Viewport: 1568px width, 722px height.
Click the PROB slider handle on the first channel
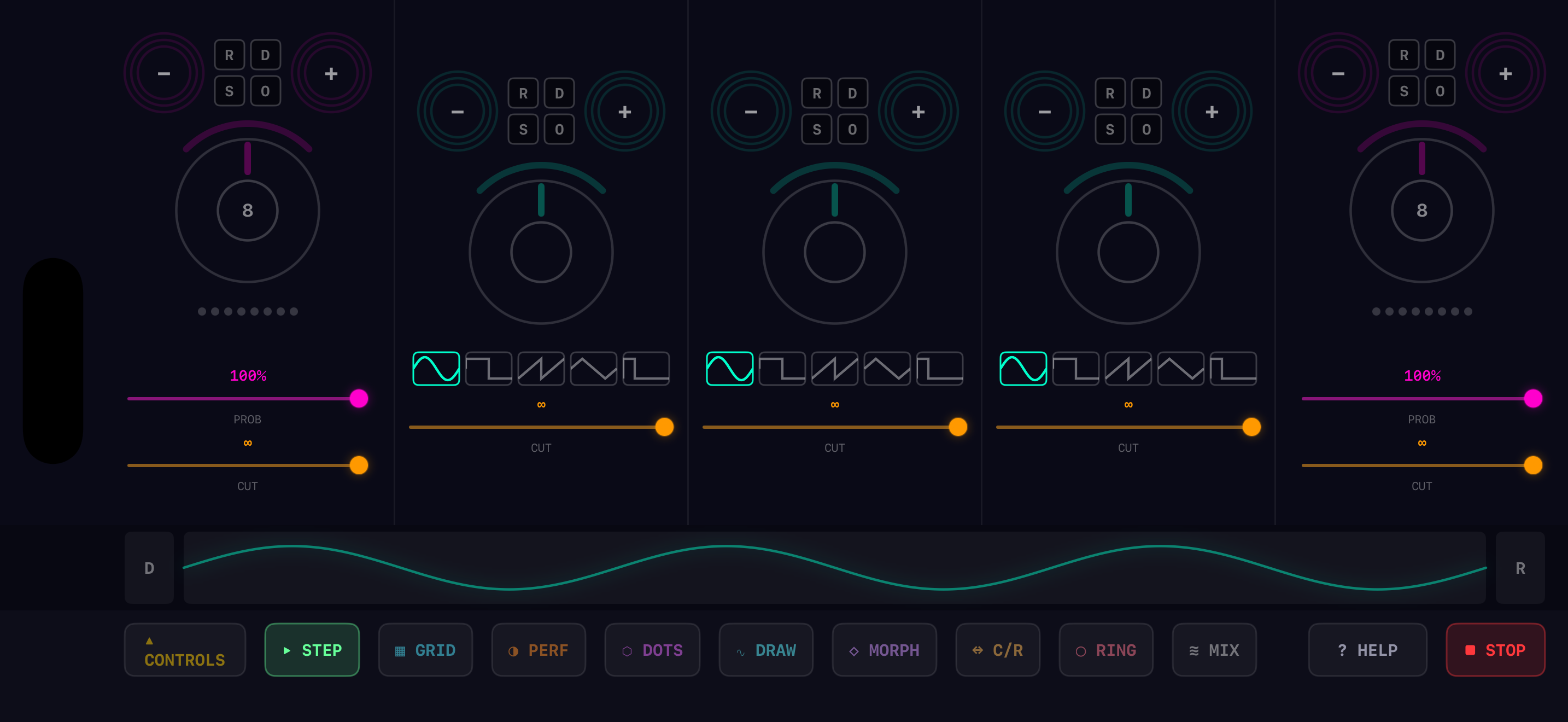pos(359,399)
